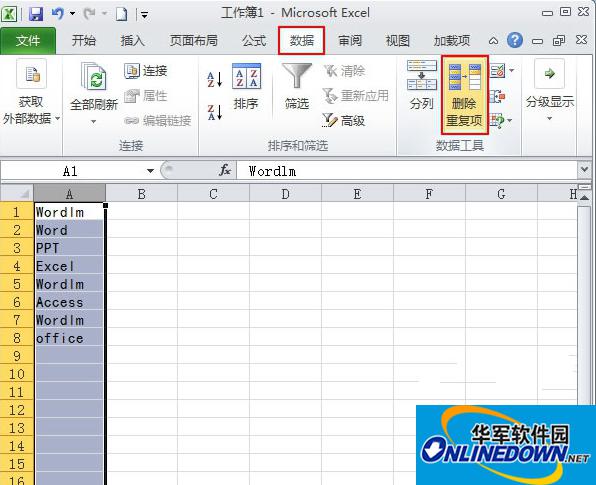
Task: Click cell A5 containing Wordlm
Action: pos(69,284)
